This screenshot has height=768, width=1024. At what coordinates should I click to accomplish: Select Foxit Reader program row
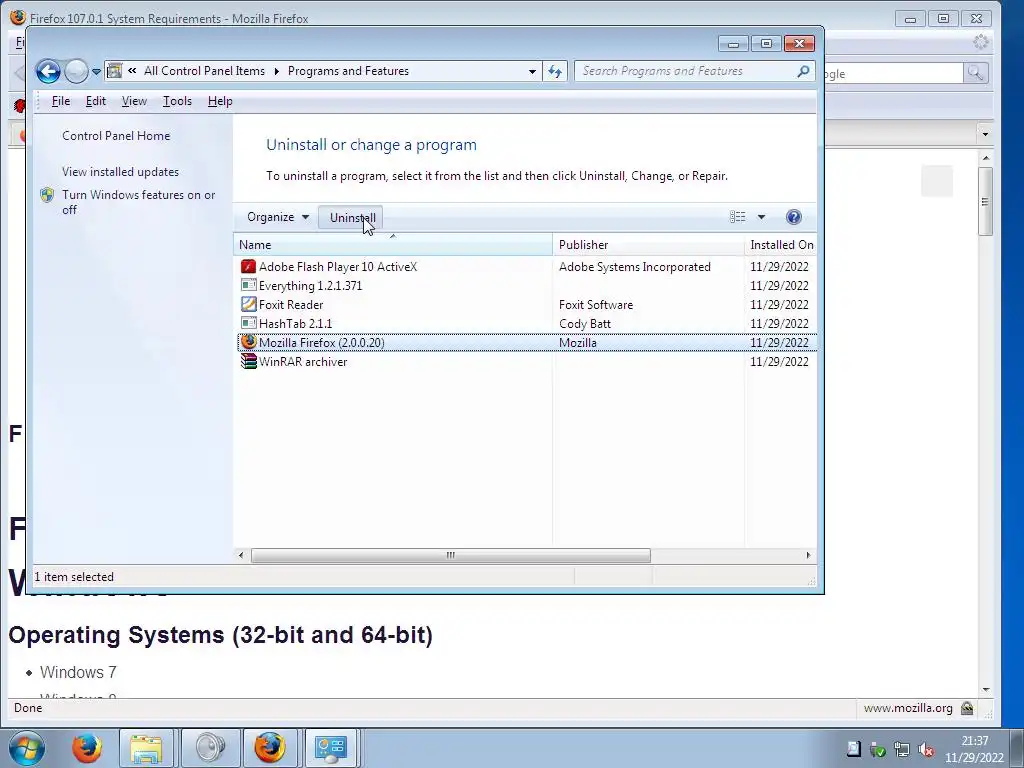pyautogui.click(x=526, y=304)
